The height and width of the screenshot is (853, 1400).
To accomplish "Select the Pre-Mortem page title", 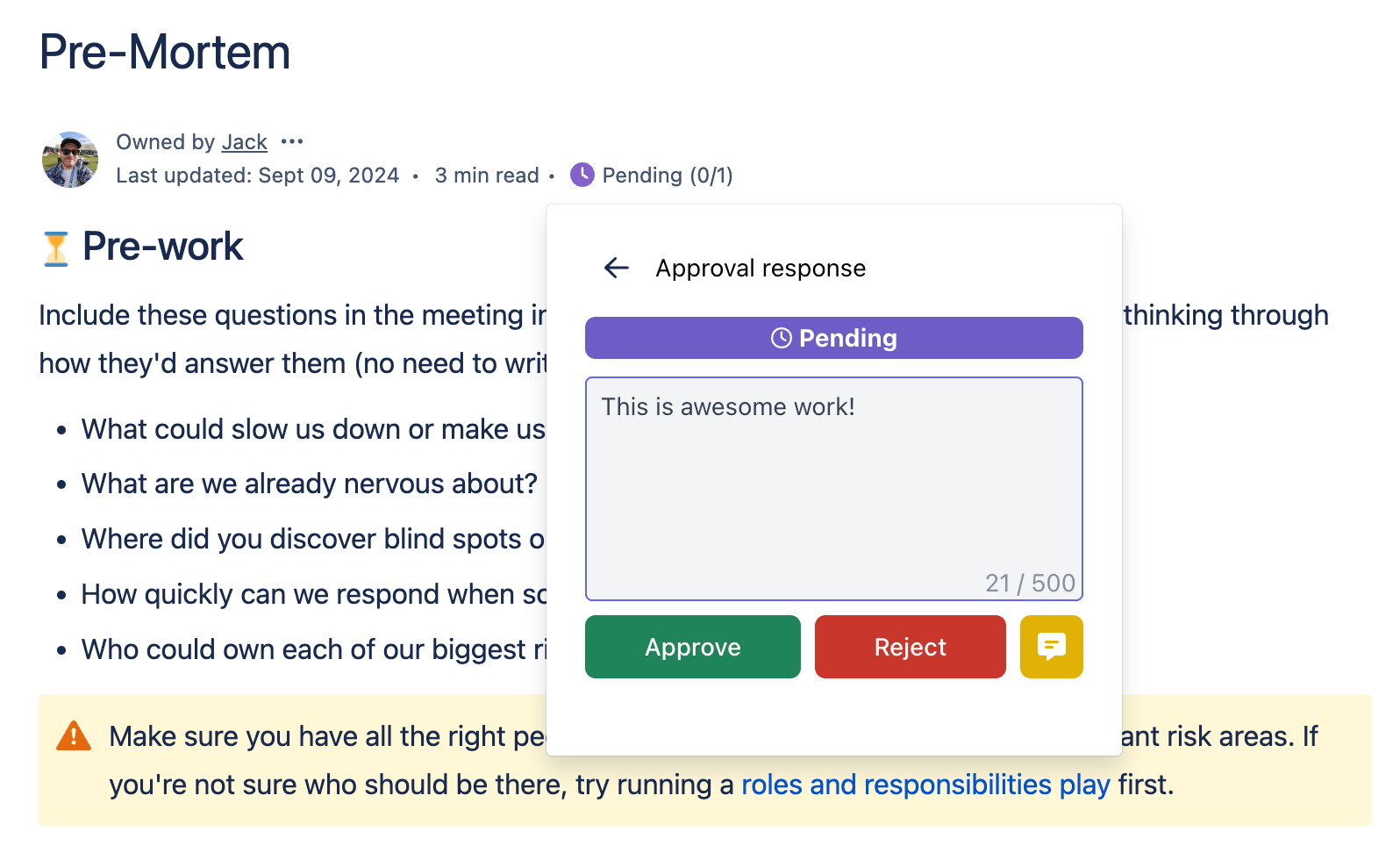I will [165, 51].
